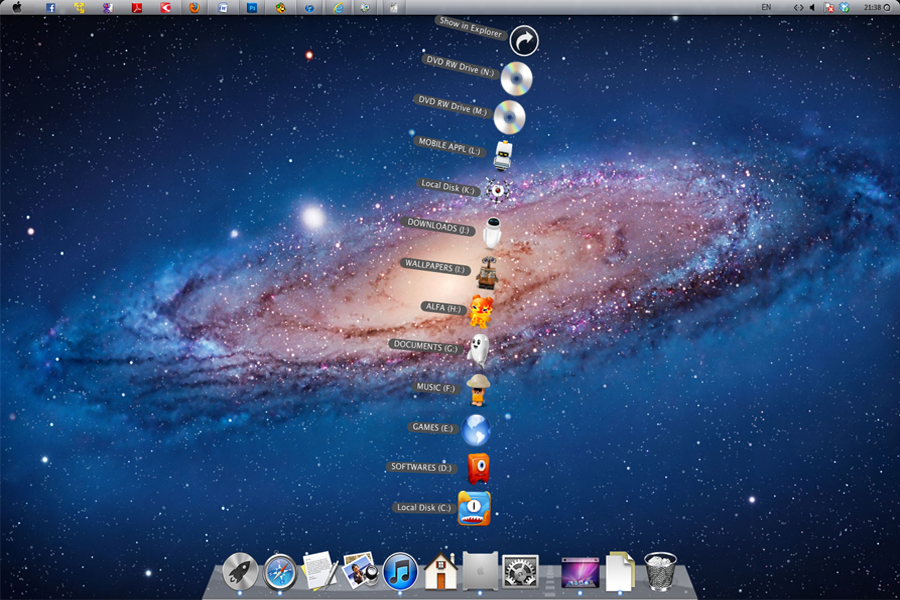
Task: Launch Firefox from the top bar
Action: [194, 7]
